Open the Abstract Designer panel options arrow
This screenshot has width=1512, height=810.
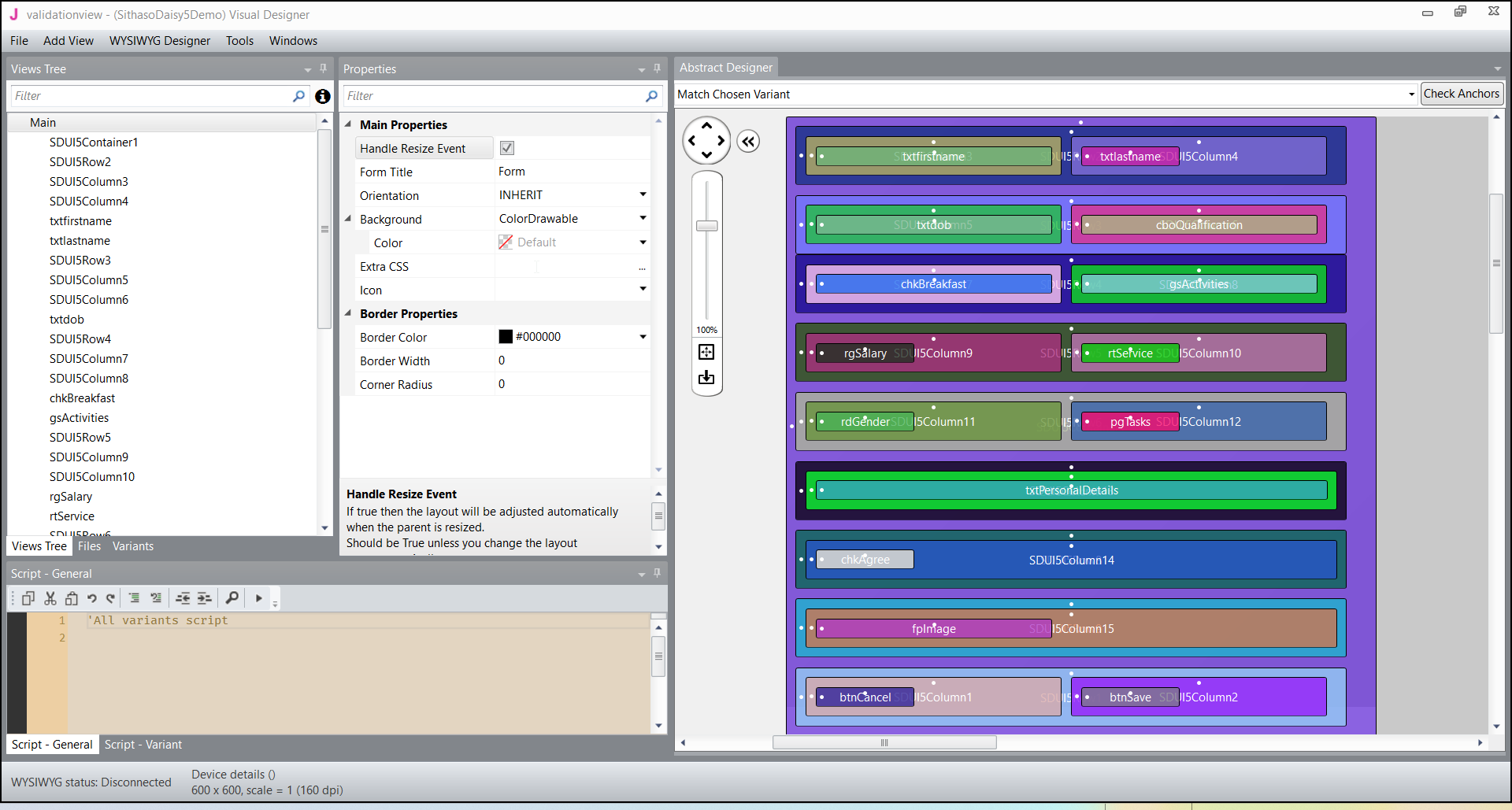[1497, 68]
